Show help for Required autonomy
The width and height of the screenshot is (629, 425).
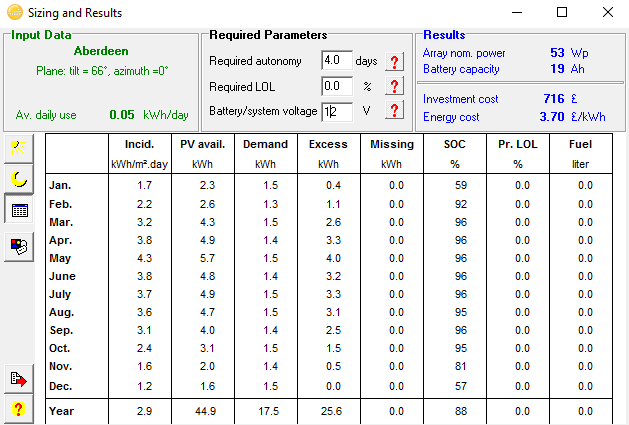(395, 62)
